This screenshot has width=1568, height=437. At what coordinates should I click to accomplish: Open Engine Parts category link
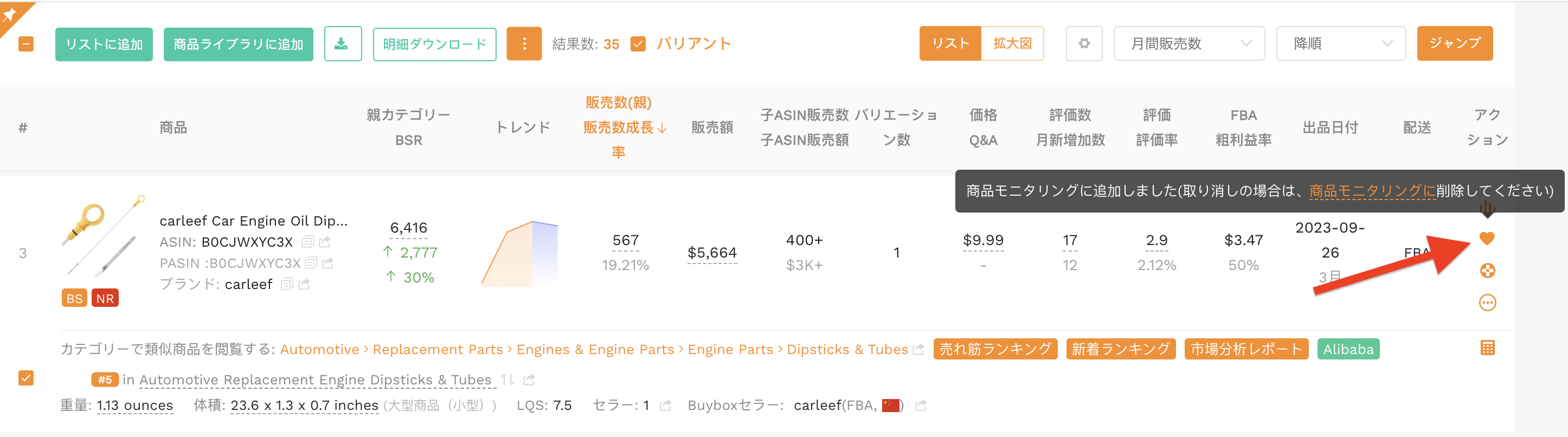[x=730, y=349]
